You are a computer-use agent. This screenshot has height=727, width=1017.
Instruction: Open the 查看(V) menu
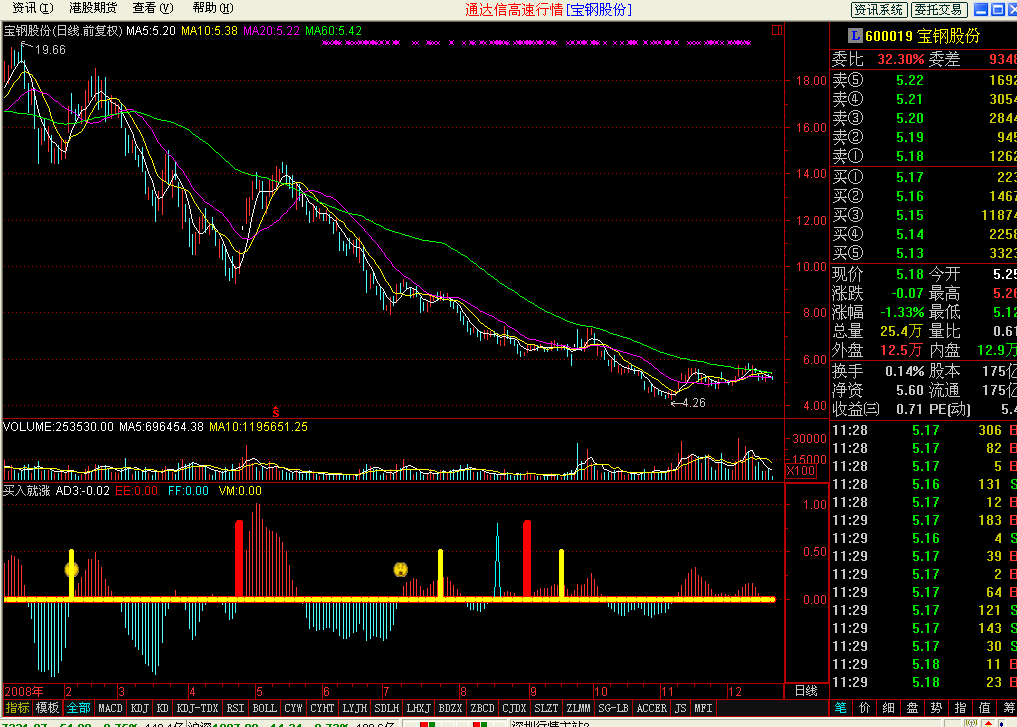152,8
